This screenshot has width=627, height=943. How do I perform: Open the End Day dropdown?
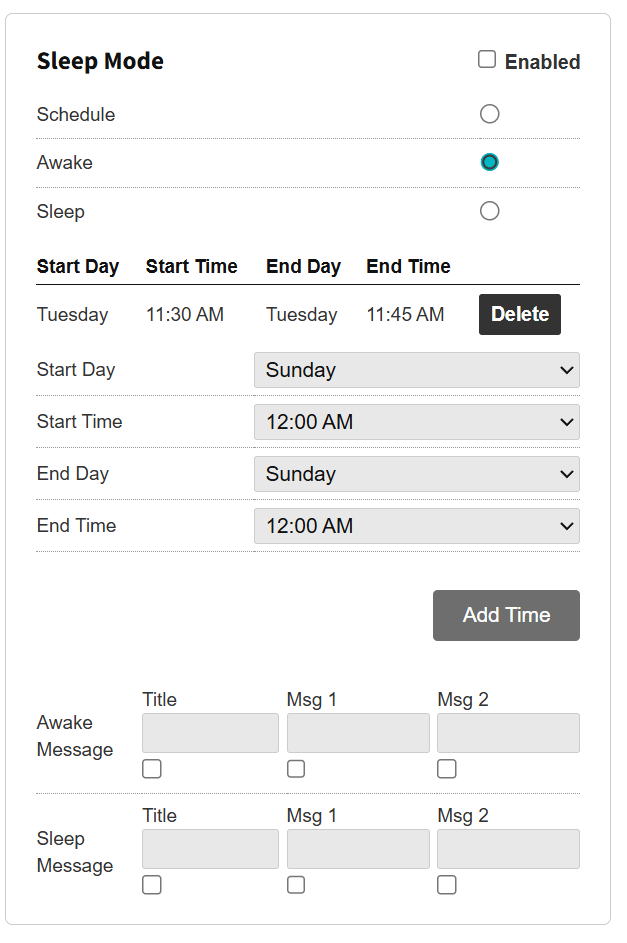[416, 474]
